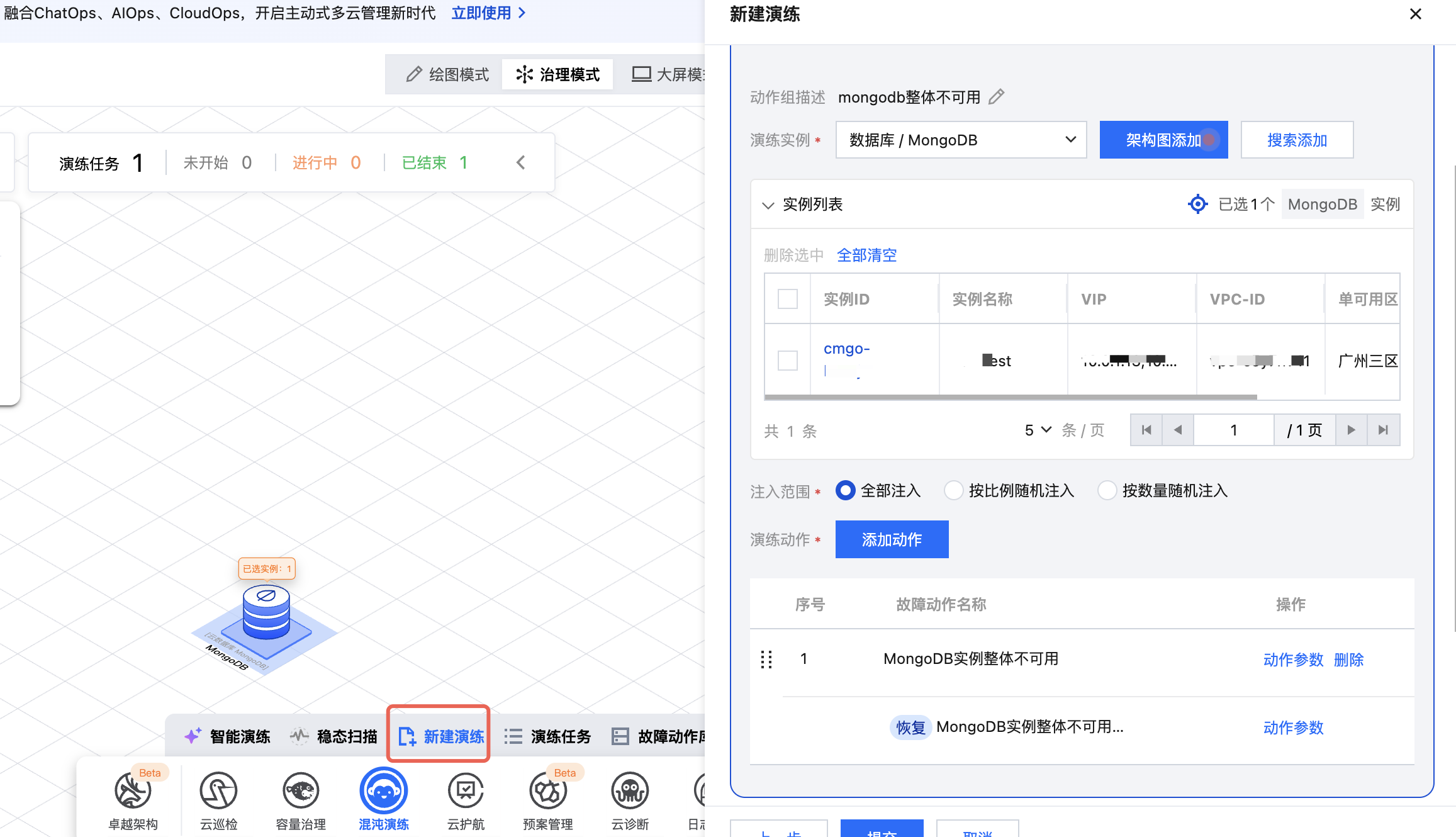Click the edit pencil beside 动作组描述

pyautogui.click(x=996, y=97)
